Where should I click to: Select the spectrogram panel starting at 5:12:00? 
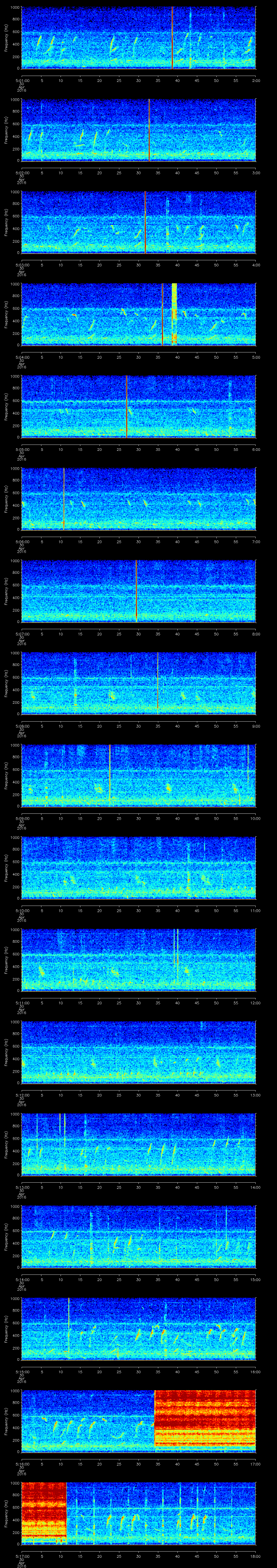pyautogui.click(x=138, y=1052)
